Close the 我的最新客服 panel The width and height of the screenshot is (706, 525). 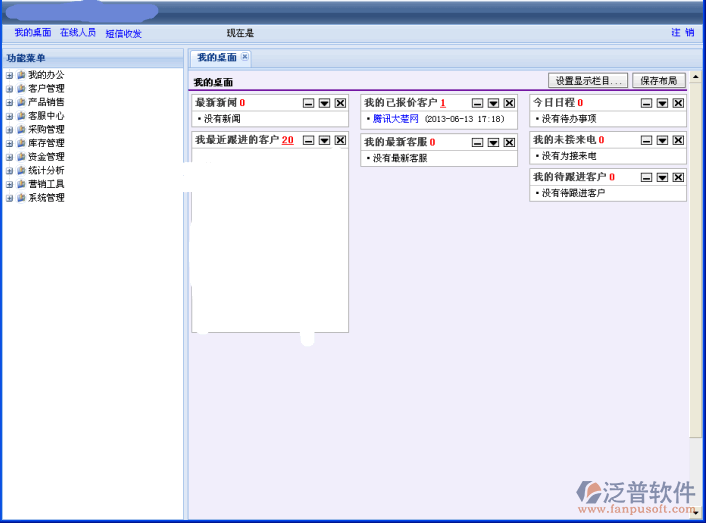click(509, 143)
